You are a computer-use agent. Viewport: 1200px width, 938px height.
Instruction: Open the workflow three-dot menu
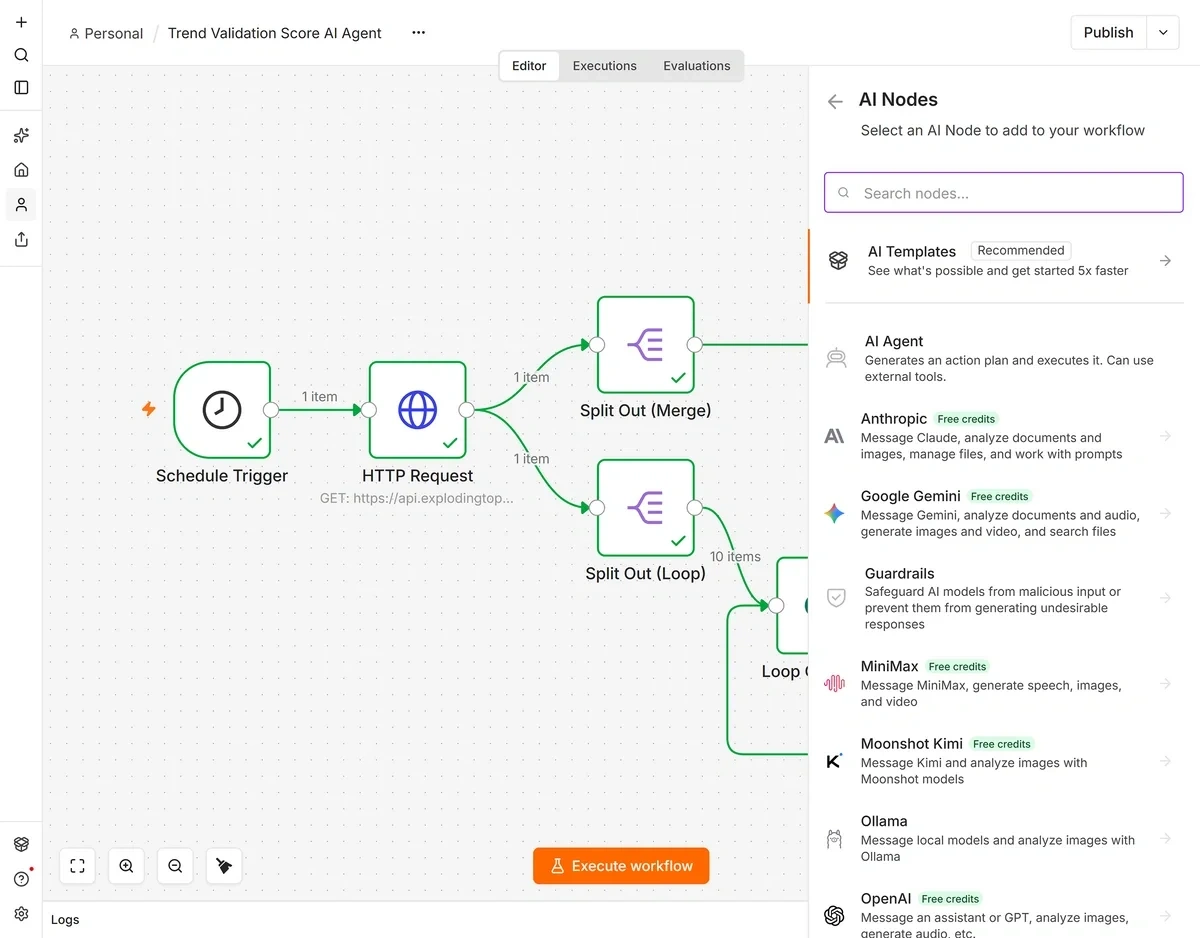419,33
